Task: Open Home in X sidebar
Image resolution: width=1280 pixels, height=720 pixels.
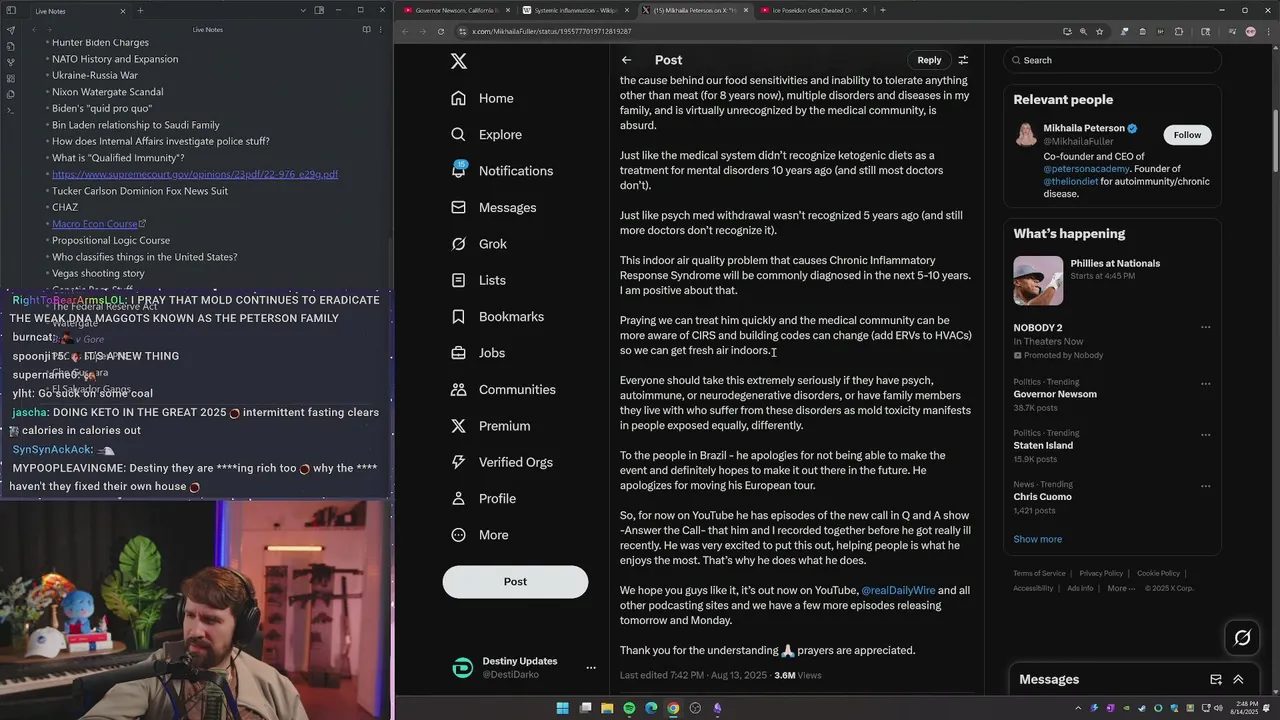Action: pos(482,98)
